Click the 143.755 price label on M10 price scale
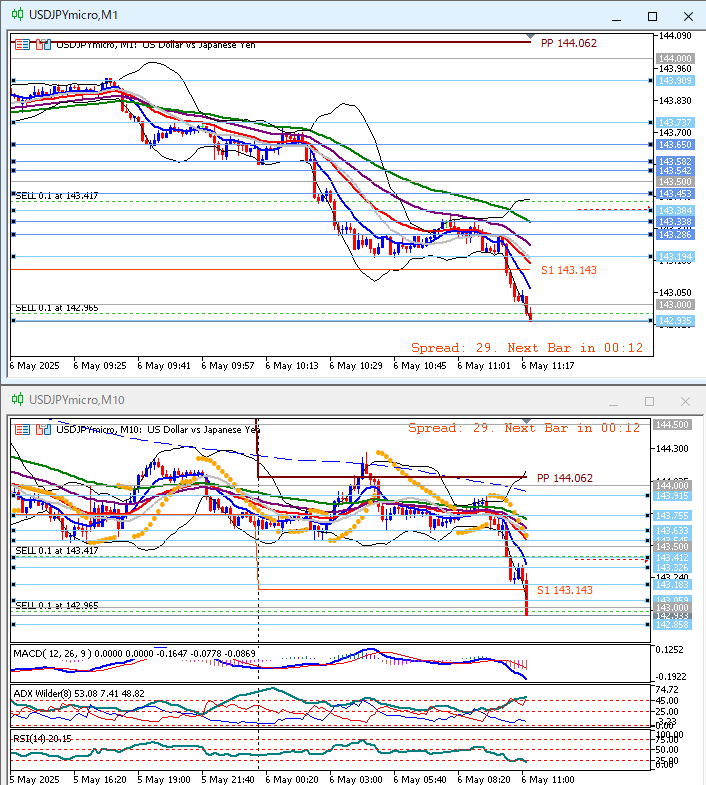Viewport: 706px width, 785px height. [x=672, y=516]
